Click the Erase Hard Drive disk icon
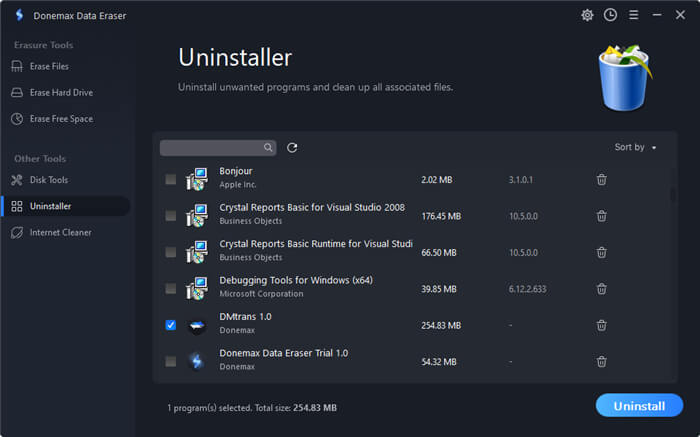This screenshot has width=700, height=437. [x=17, y=92]
